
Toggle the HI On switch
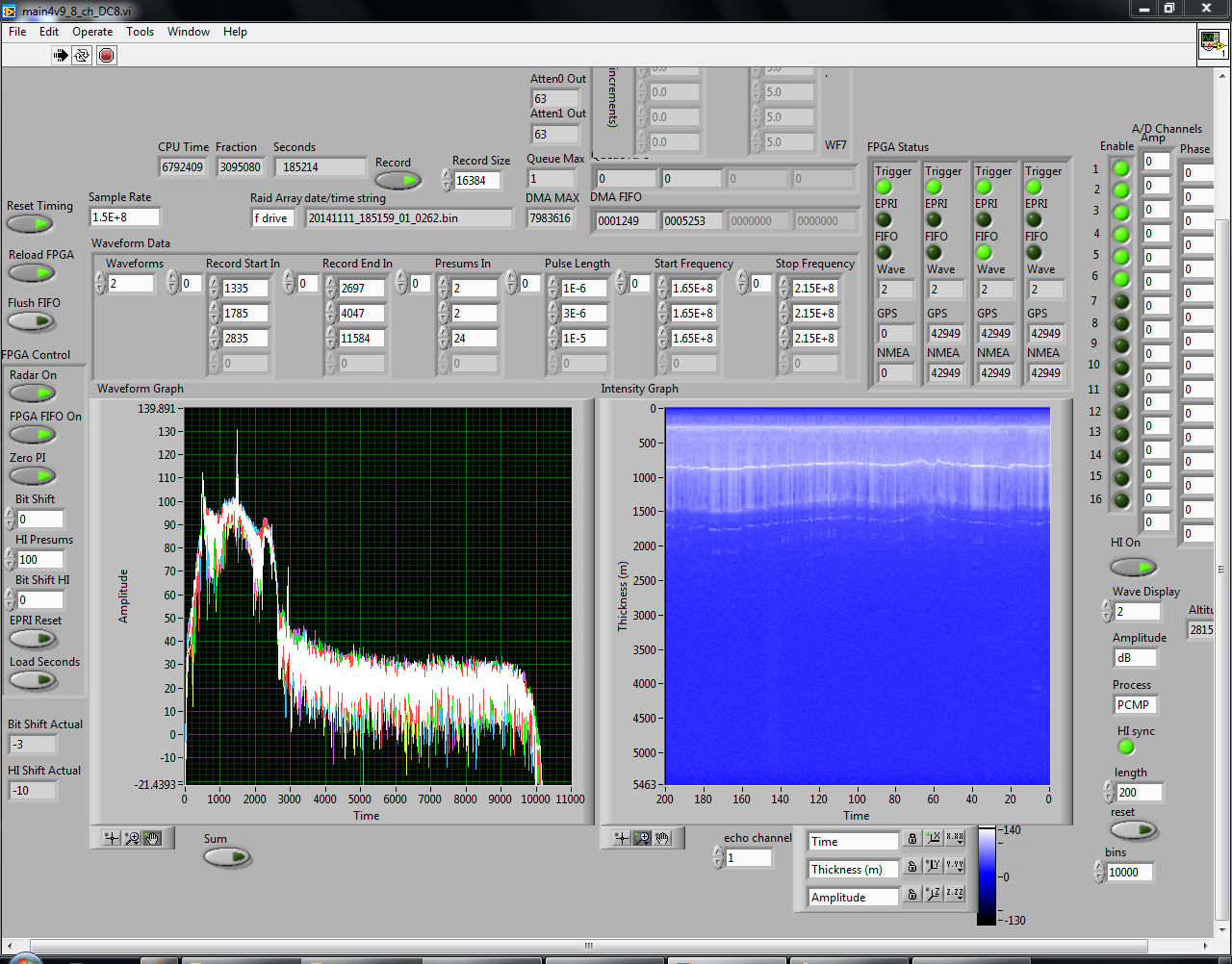pos(1133,567)
